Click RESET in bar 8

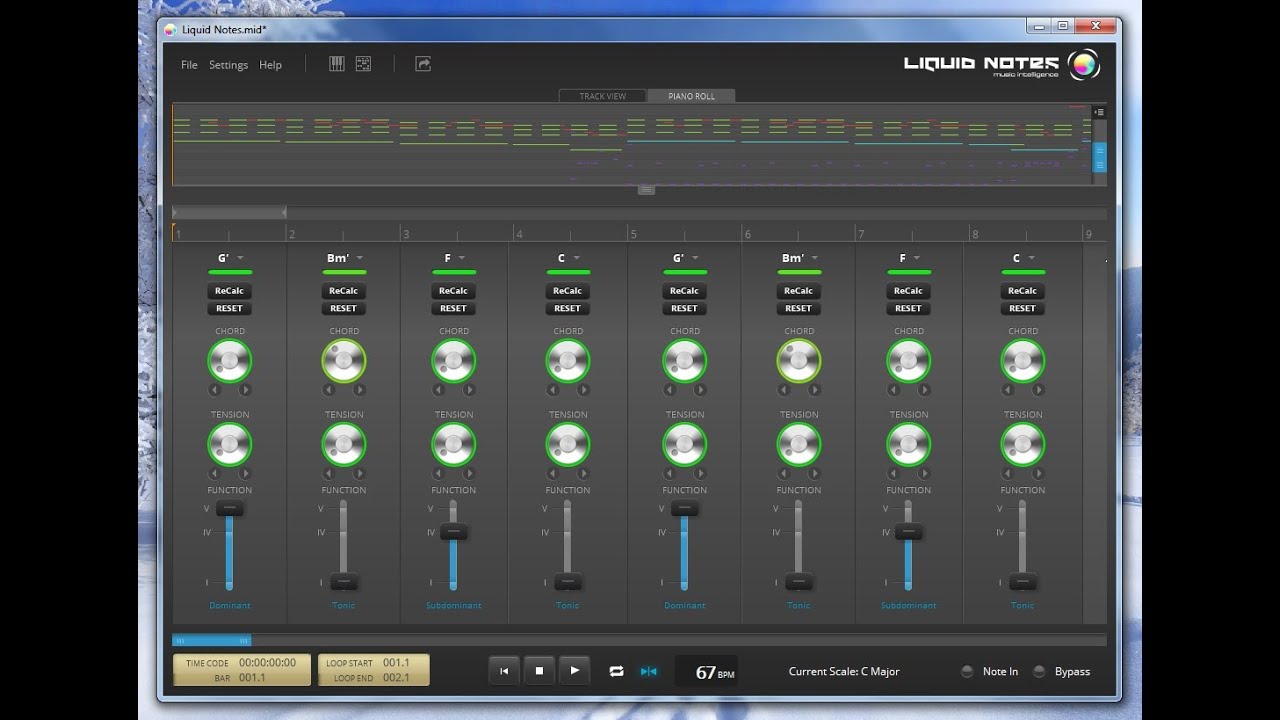click(1023, 308)
